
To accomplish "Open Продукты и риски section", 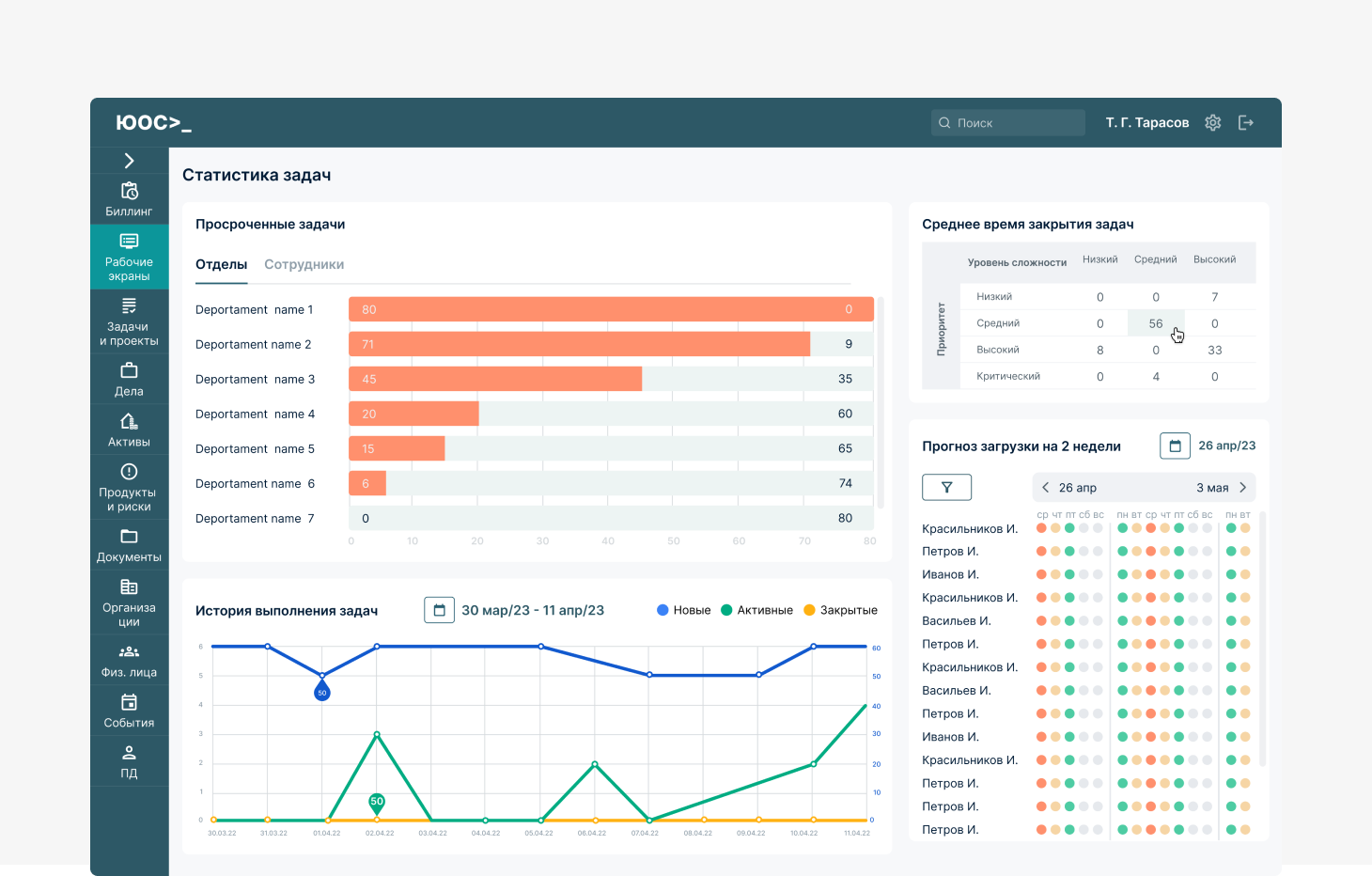I will click(x=130, y=486).
